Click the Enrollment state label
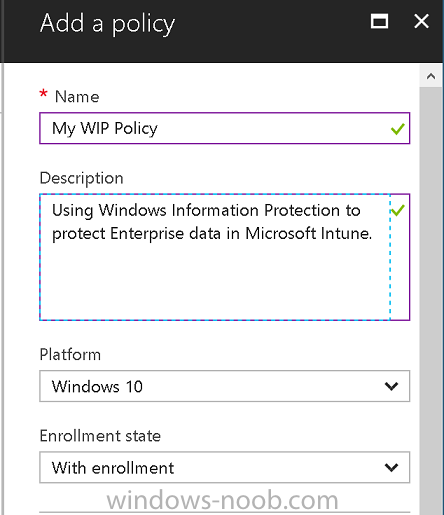The width and height of the screenshot is (444, 515). tap(100, 436)
